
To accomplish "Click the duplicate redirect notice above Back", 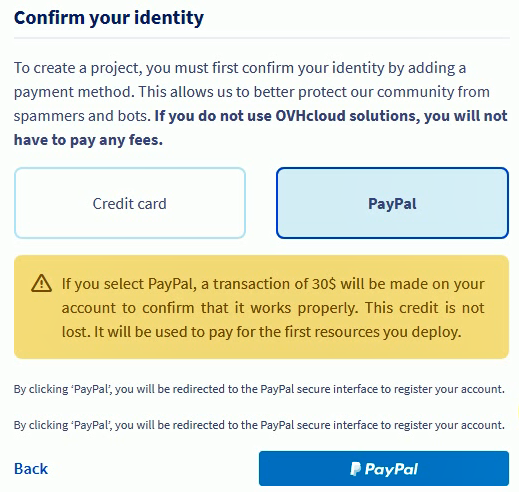I will pyautogui.click(x=259, y=425).
